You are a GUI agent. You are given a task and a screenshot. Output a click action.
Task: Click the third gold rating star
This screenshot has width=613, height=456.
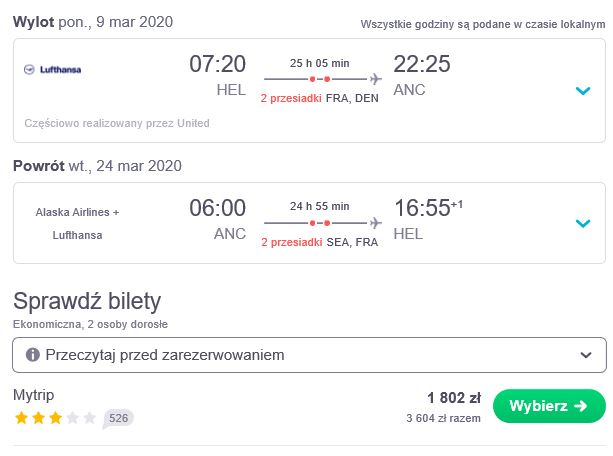coord(56,418)
